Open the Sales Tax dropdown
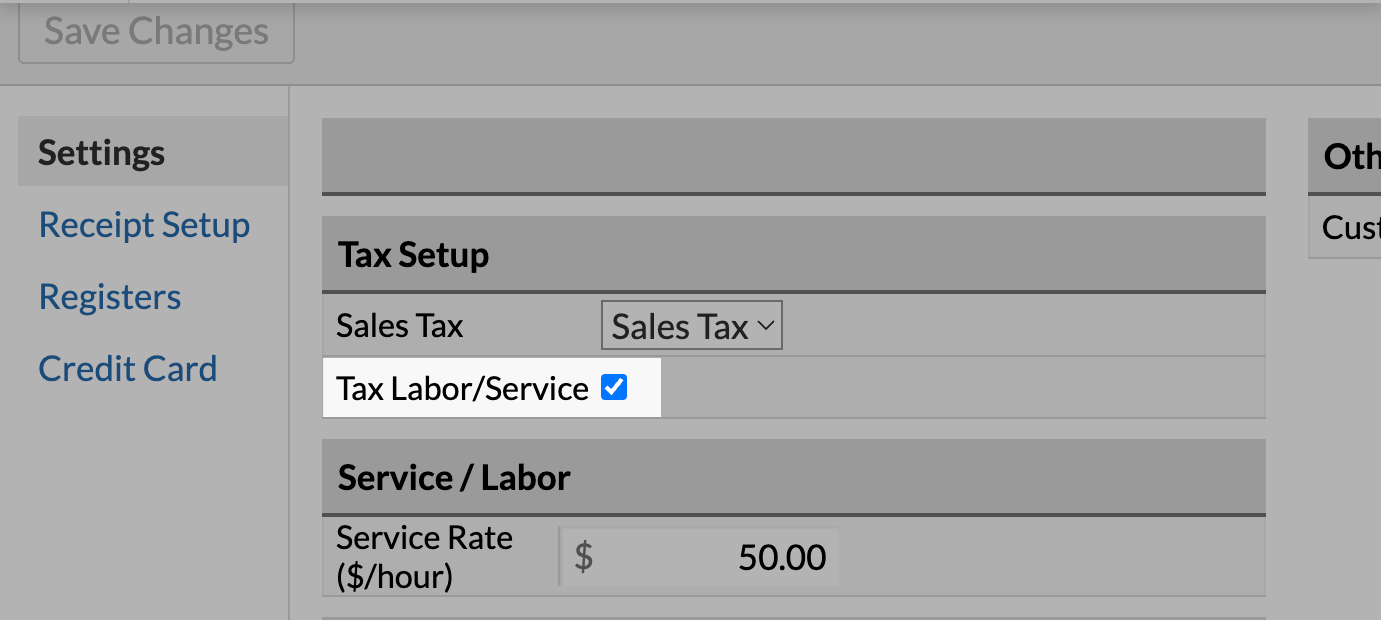This screenshot has width=1381, height=620. coord(690,327)
